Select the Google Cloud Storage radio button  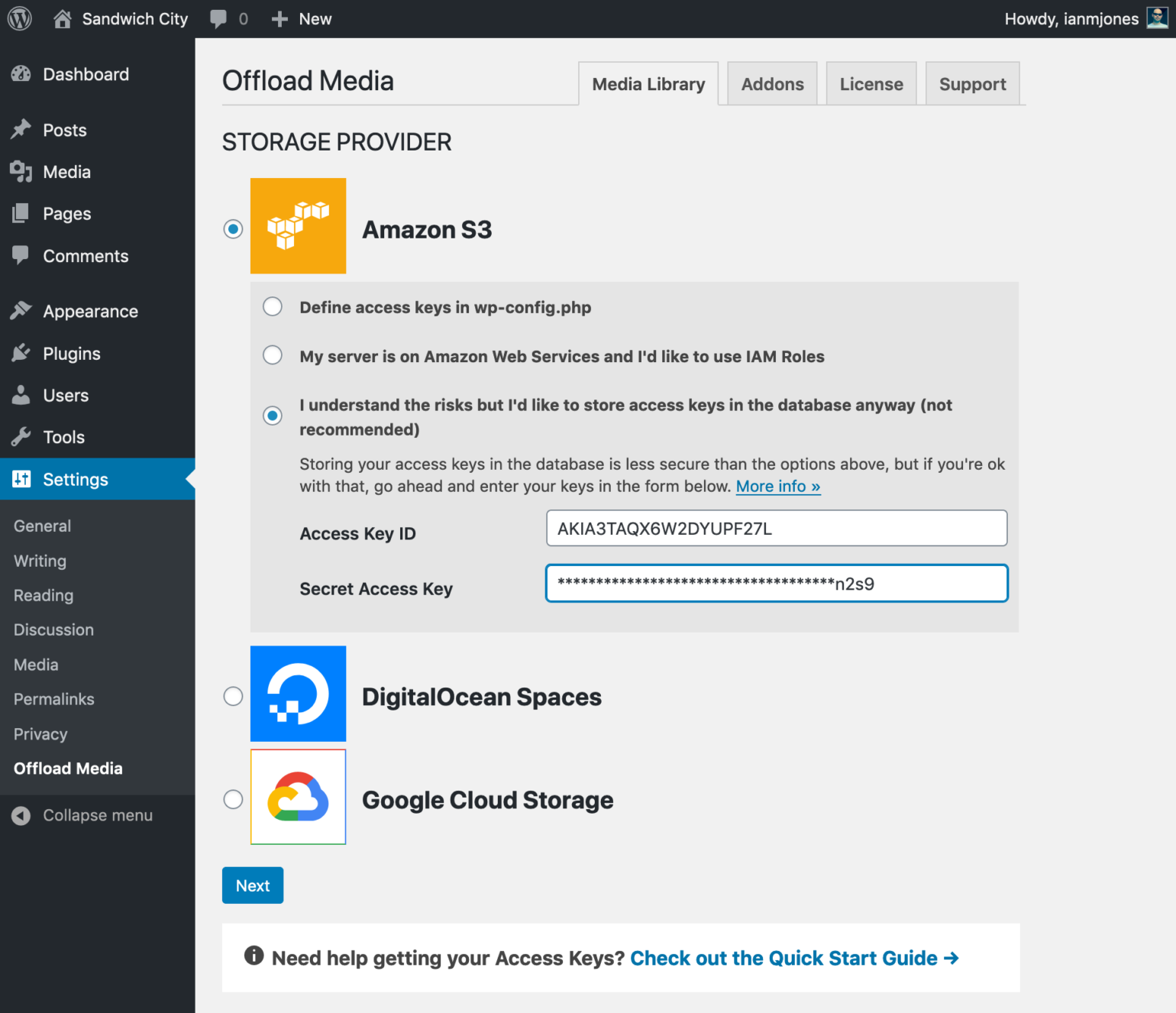[233, 799]
